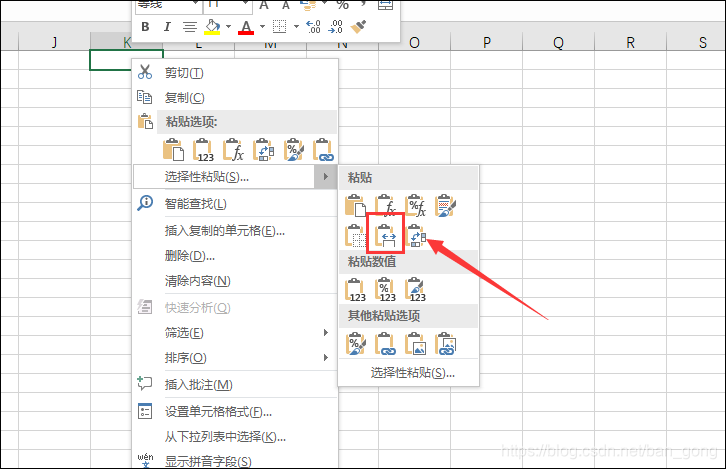Open 设置单元格格式(F)... entry
726x469 pixels.
pyautogui.click(x=236, y=411)
